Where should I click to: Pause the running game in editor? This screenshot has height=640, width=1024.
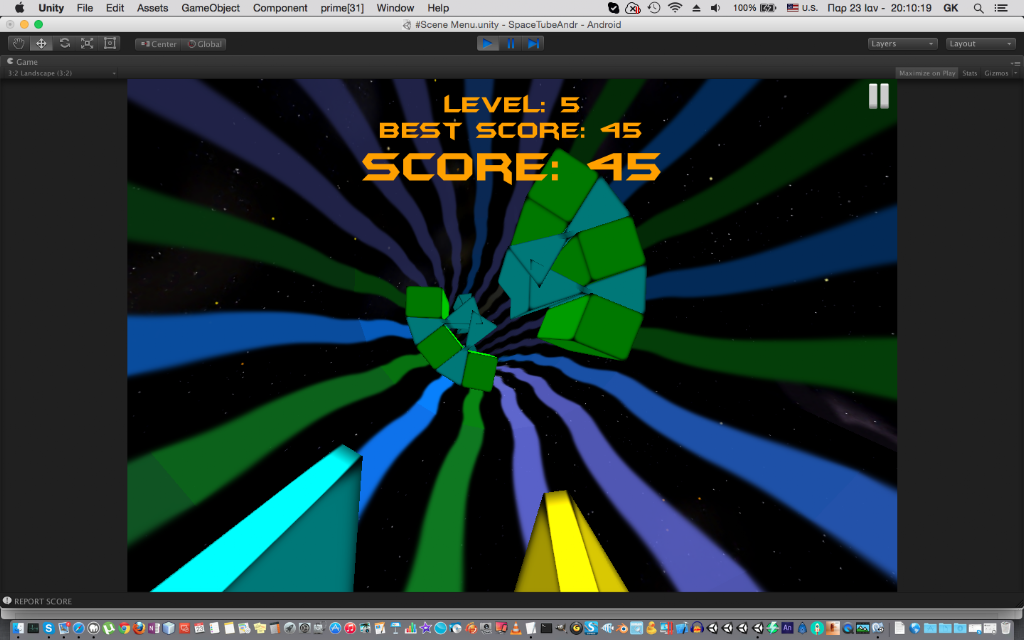tap(511, 44)
